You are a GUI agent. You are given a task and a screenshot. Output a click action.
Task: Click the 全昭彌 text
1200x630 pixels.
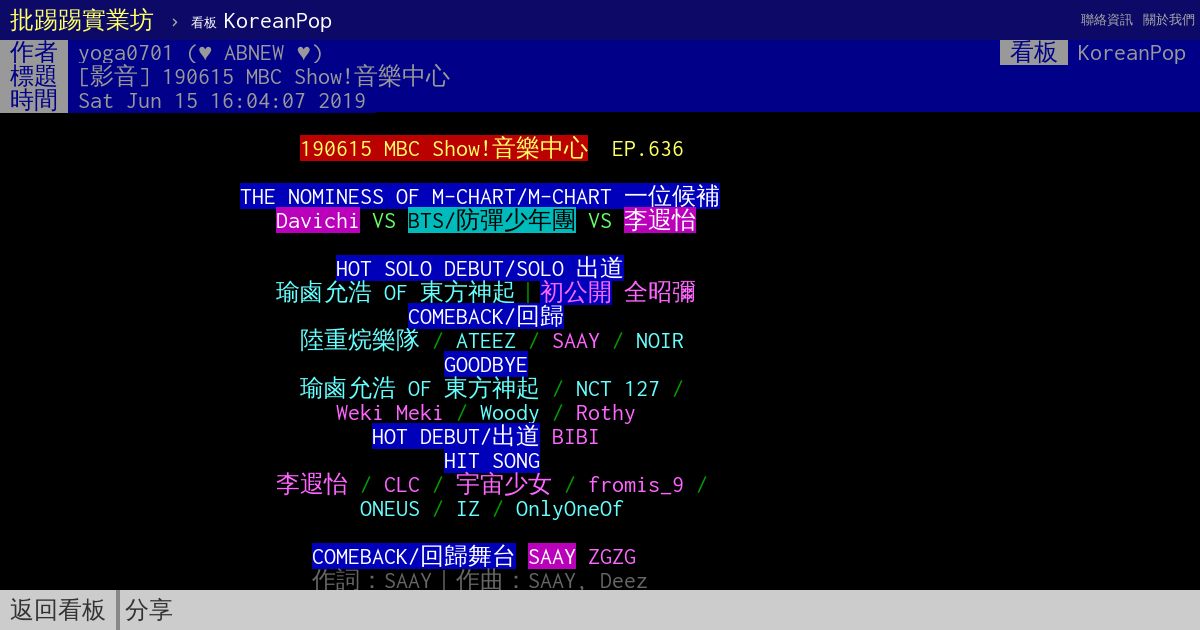pos(660,293)
